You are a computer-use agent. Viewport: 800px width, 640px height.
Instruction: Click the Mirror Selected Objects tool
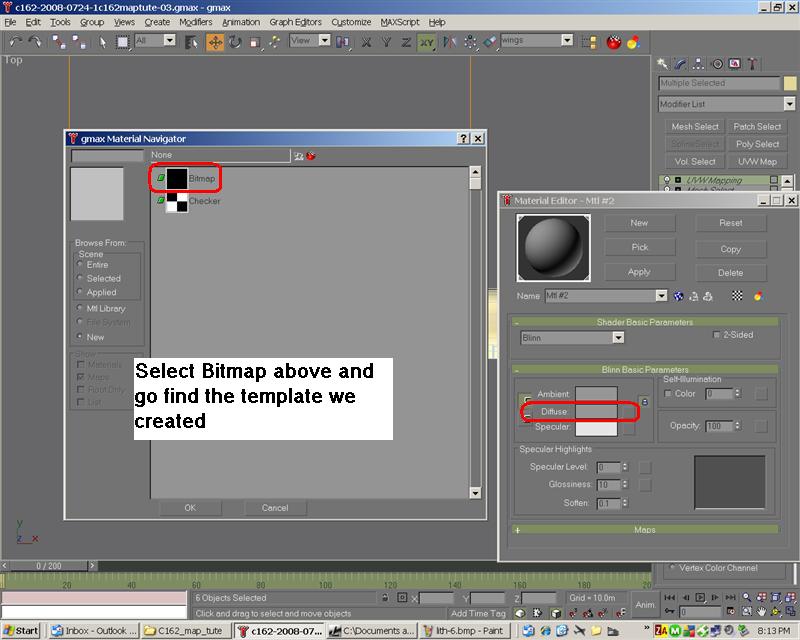point(449,42)
